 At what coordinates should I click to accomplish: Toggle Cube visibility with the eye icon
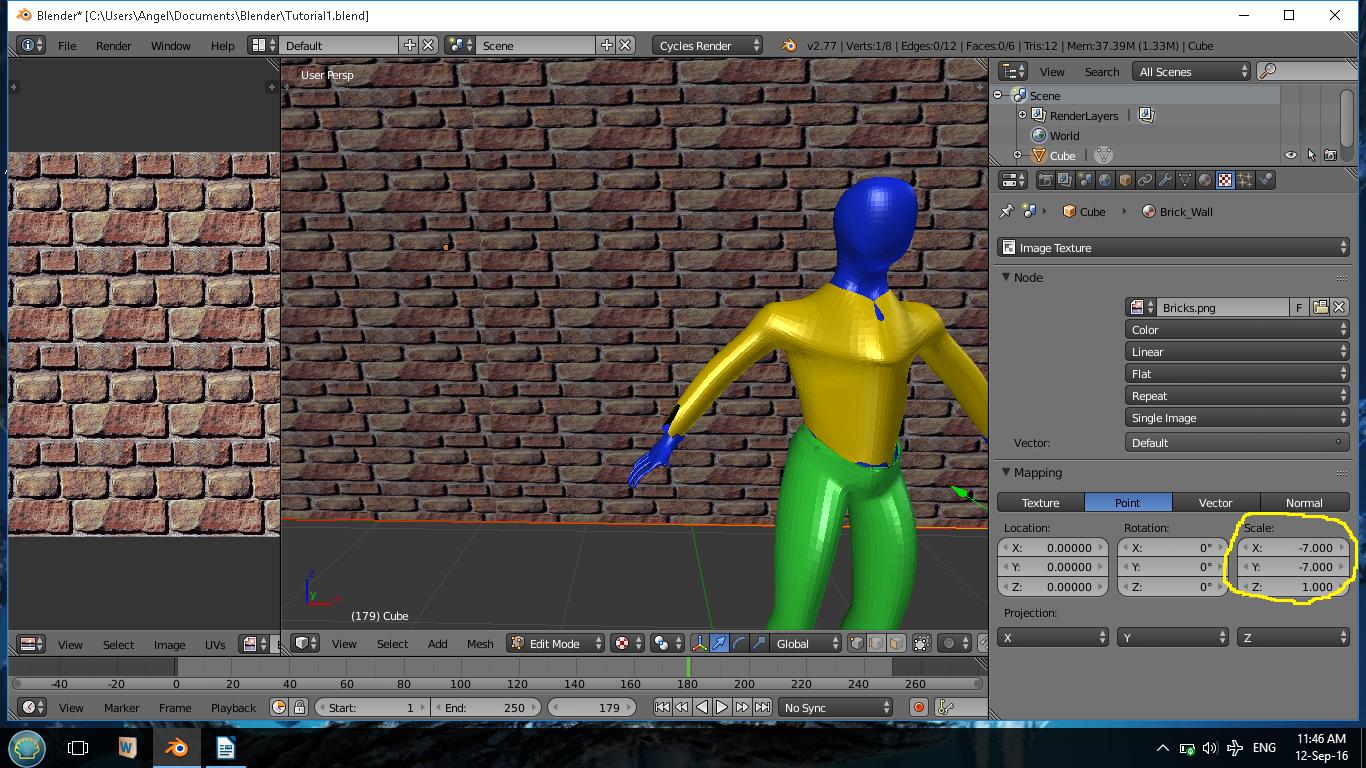pyautogui.click(x=1291, y=156)
